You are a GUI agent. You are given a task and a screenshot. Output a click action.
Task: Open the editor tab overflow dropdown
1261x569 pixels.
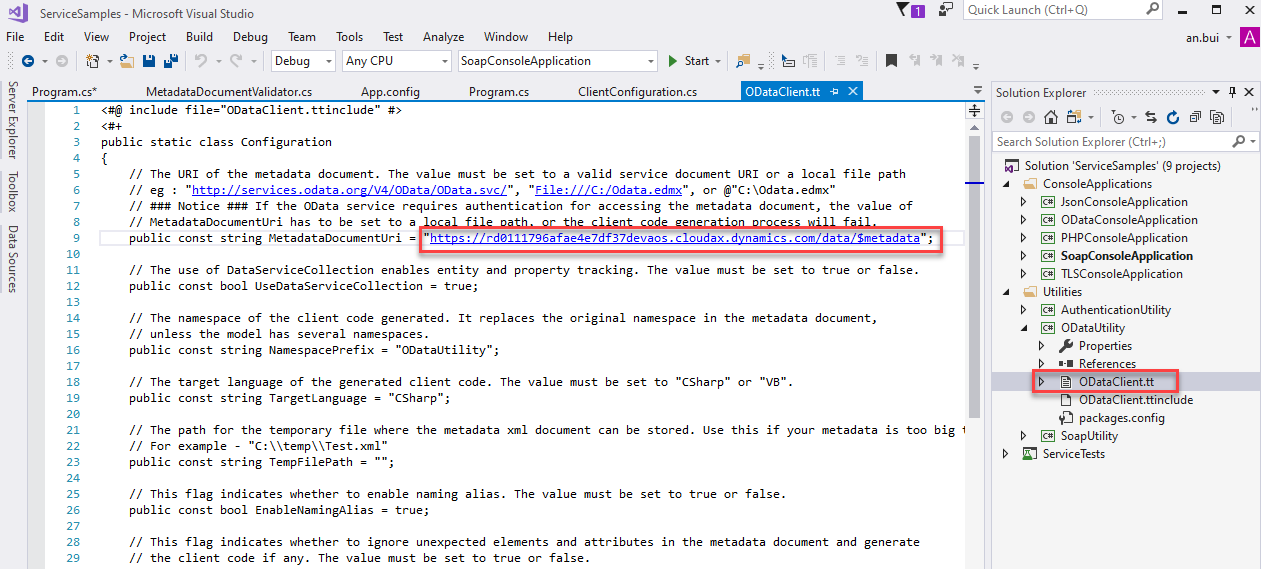(977, 91)
